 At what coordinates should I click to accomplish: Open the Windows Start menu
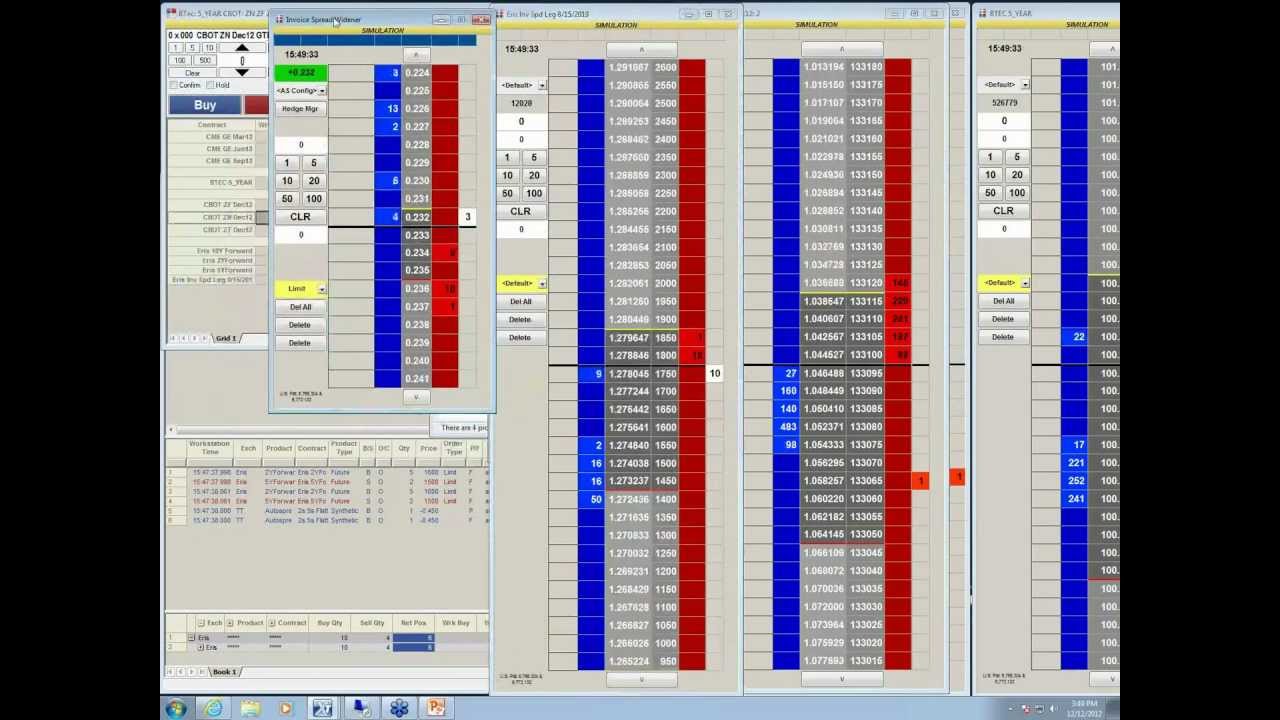click(177, 709)
